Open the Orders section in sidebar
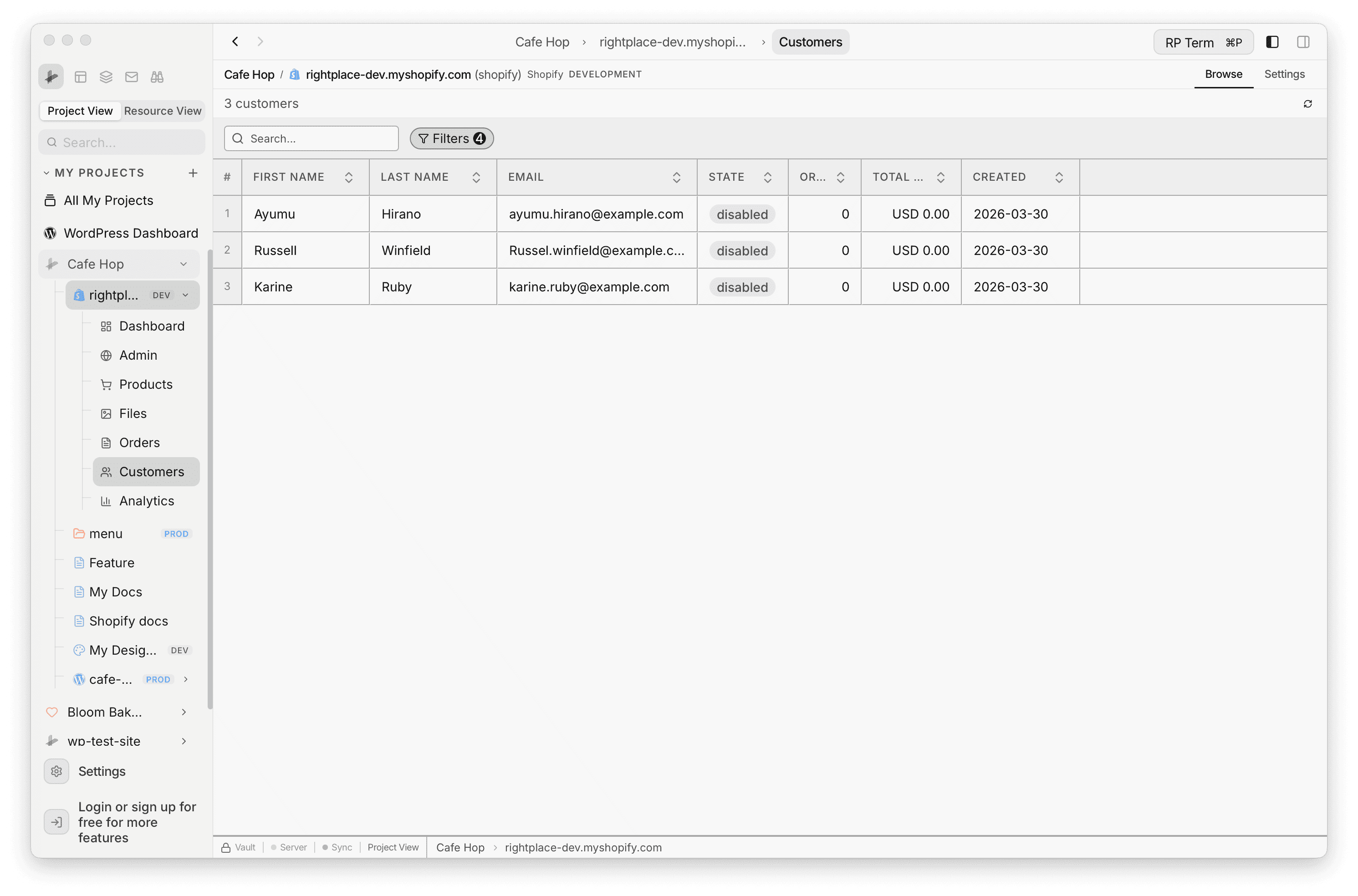 139,442
